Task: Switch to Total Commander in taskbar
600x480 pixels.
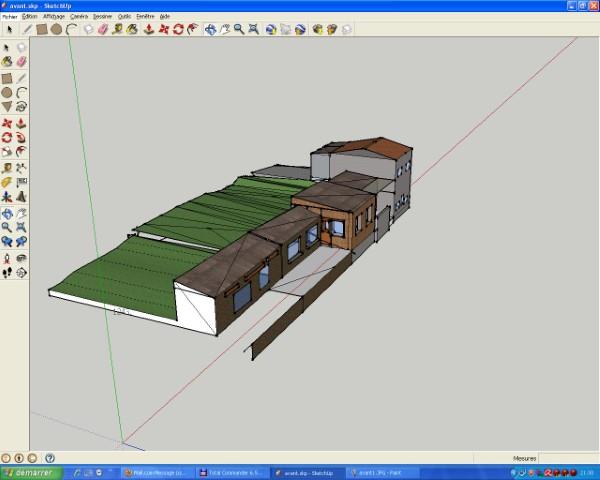Action: (x=231, y=472)
